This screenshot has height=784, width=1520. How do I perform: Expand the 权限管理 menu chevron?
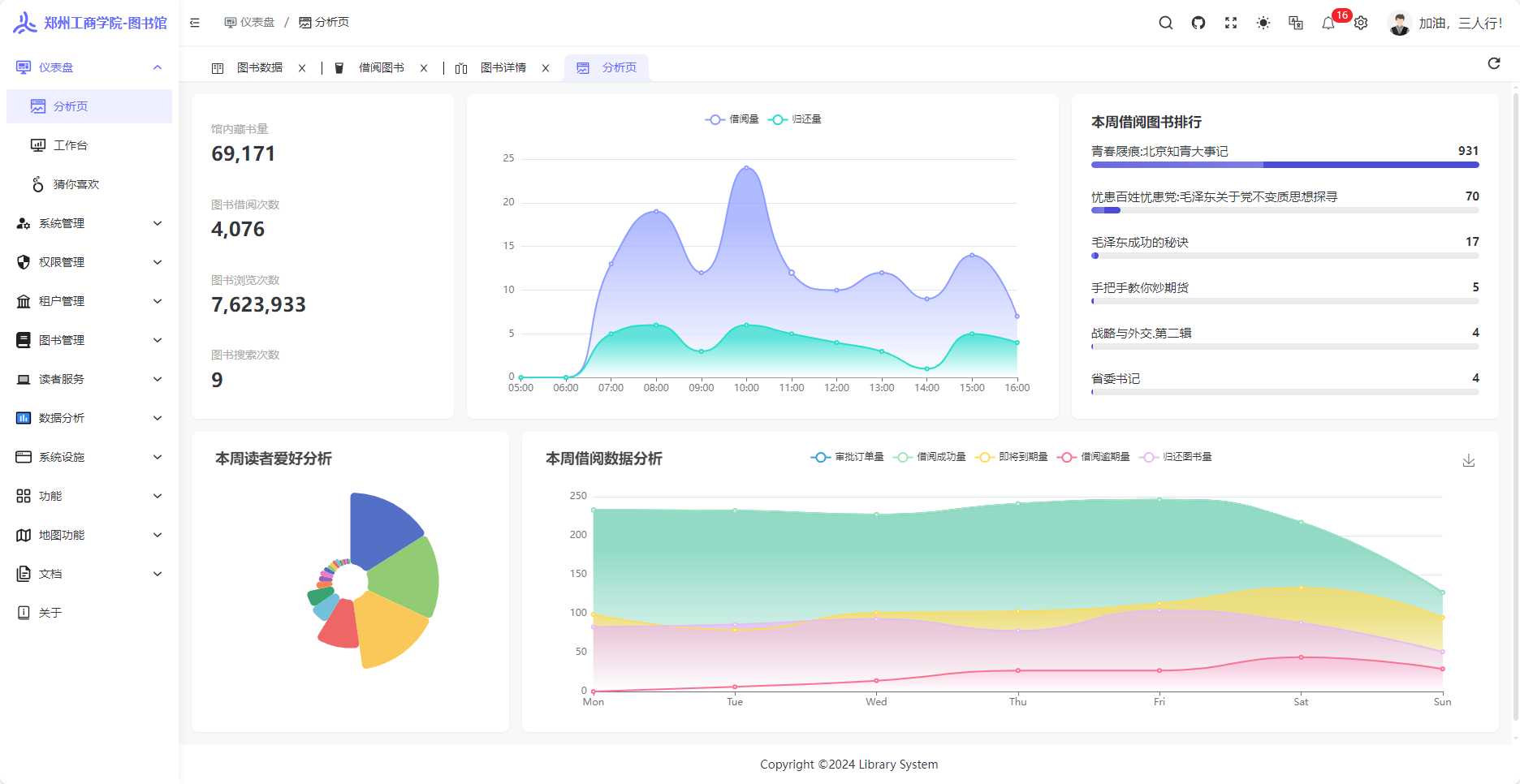(x=158, y=262)
